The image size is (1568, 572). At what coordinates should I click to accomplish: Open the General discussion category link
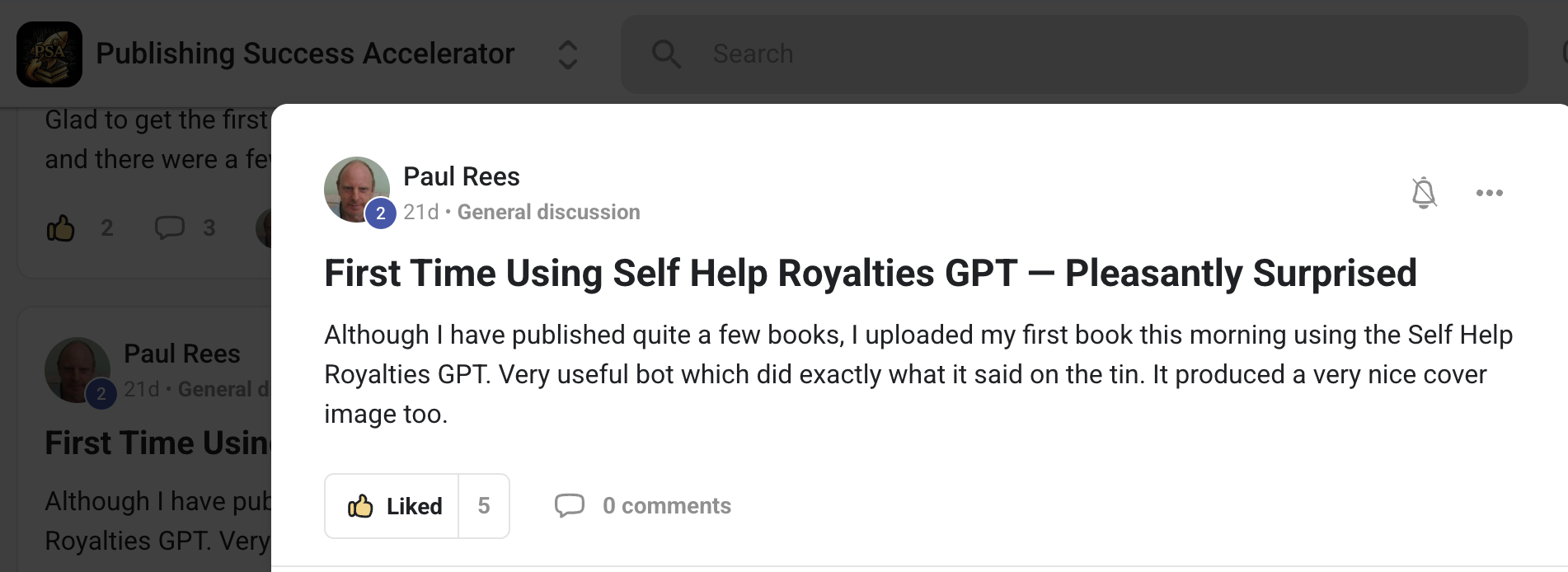(x=548, y=213)
